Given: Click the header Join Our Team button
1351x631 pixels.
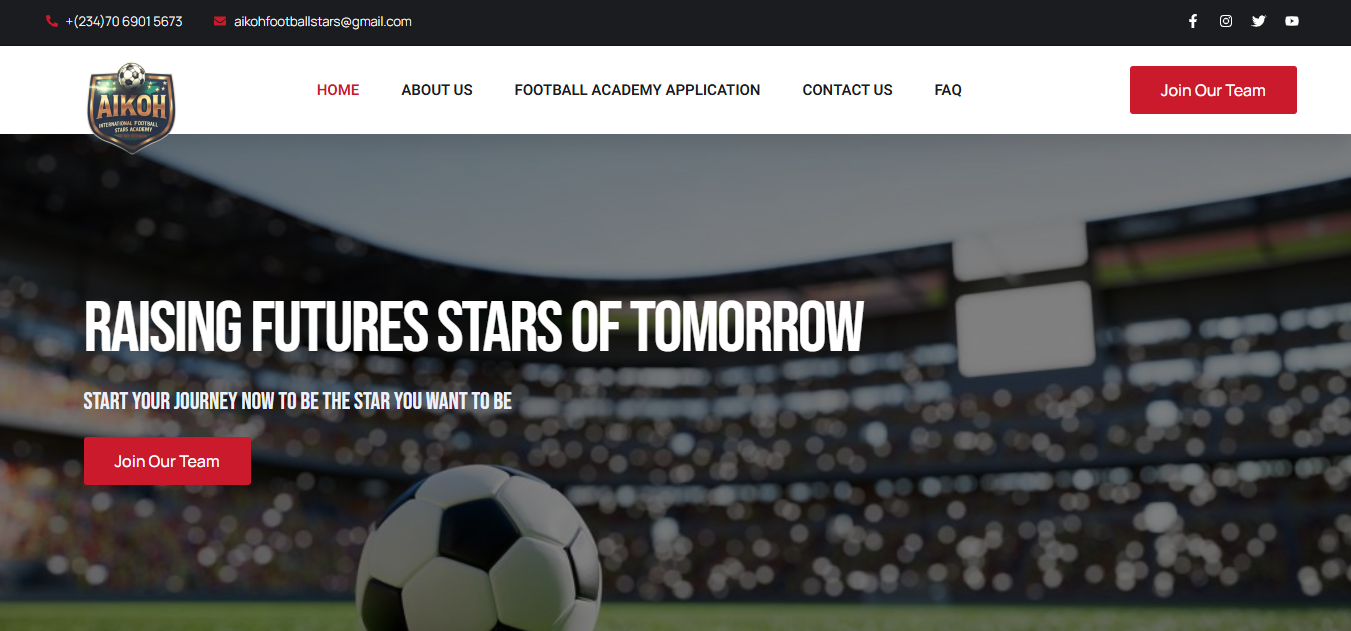Looking at the screenshot, I should click(x=1213, y=90).
